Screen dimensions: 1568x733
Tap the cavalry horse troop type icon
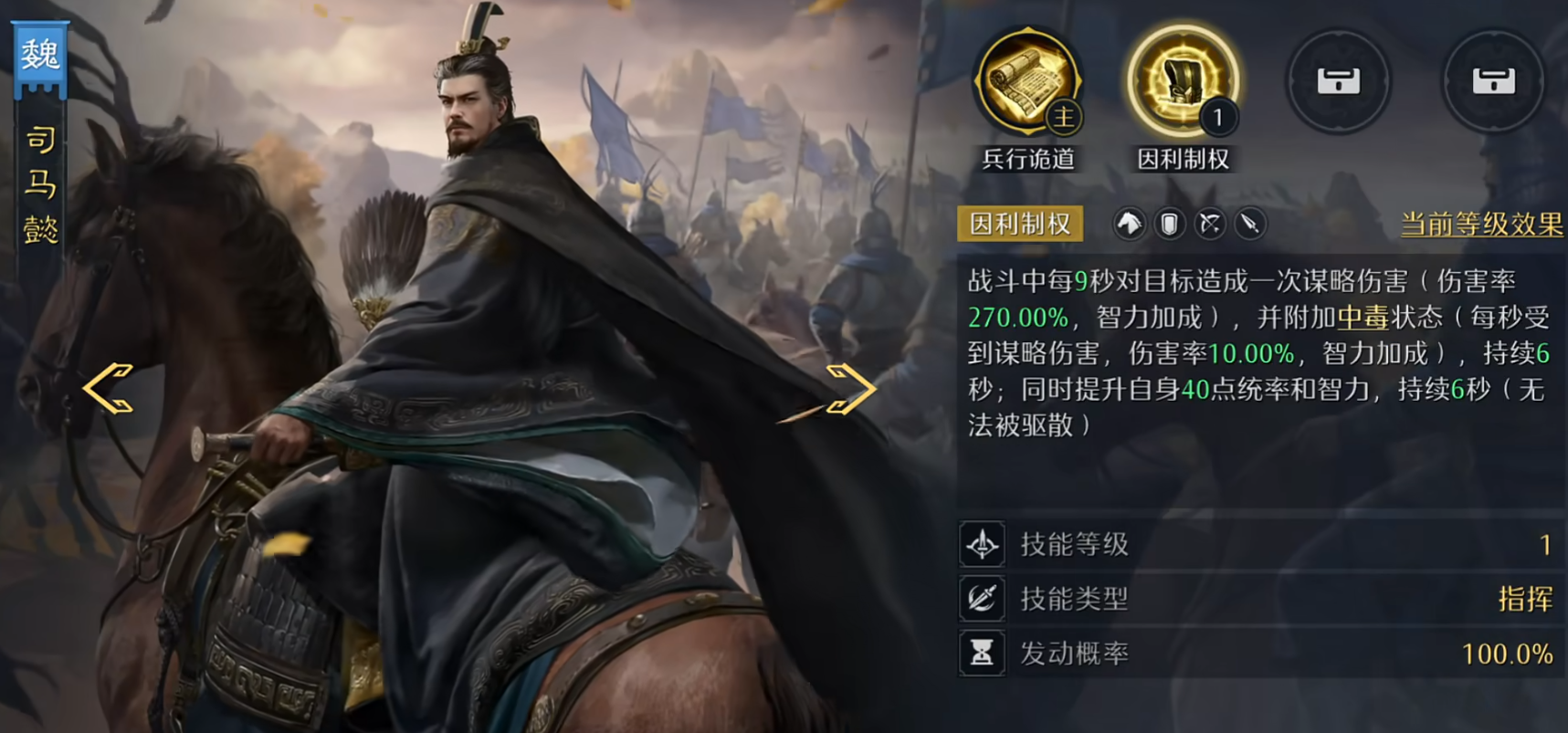pos(1129,224)
